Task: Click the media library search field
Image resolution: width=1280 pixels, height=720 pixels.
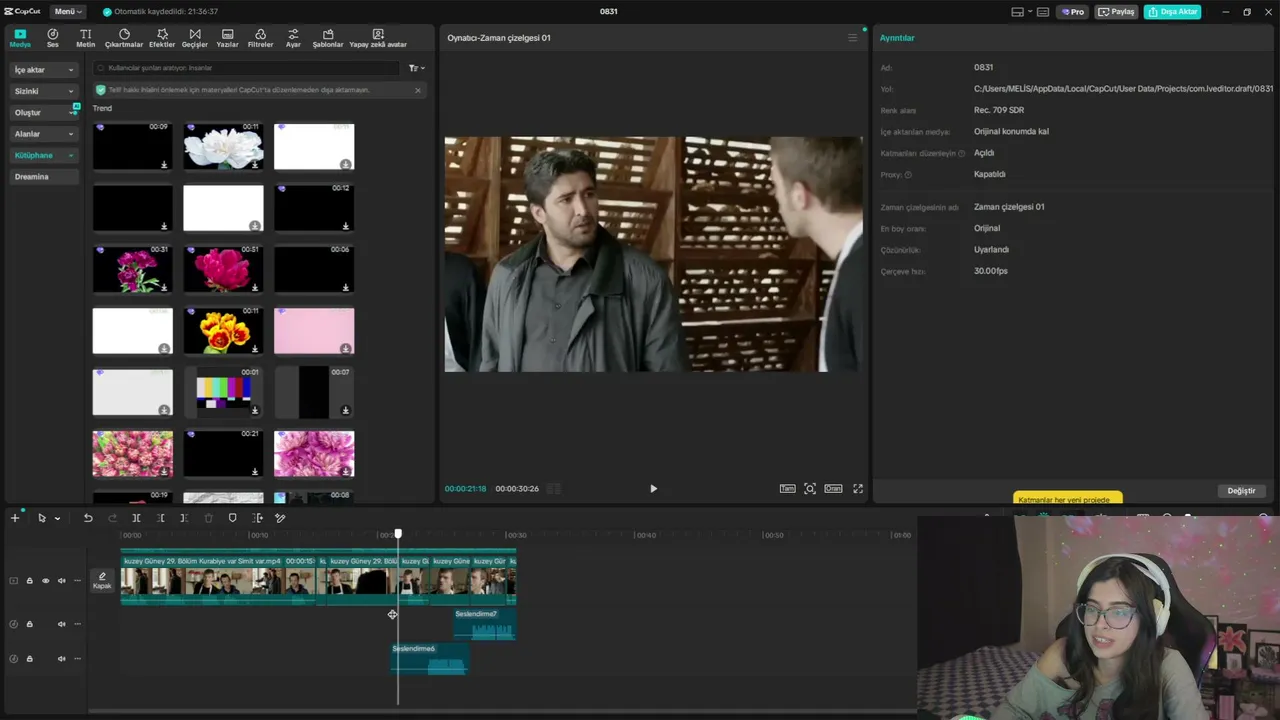Action: [x=248, y=68]
